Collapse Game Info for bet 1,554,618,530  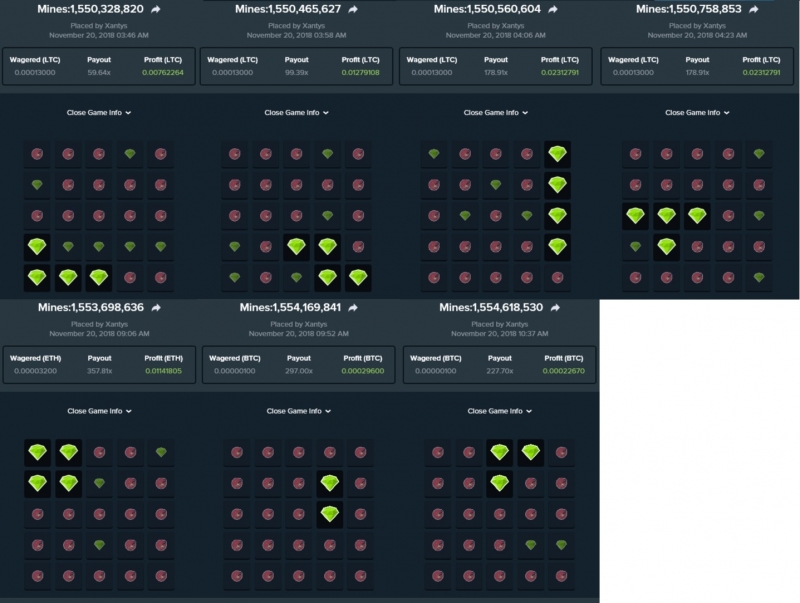[499, 411]
